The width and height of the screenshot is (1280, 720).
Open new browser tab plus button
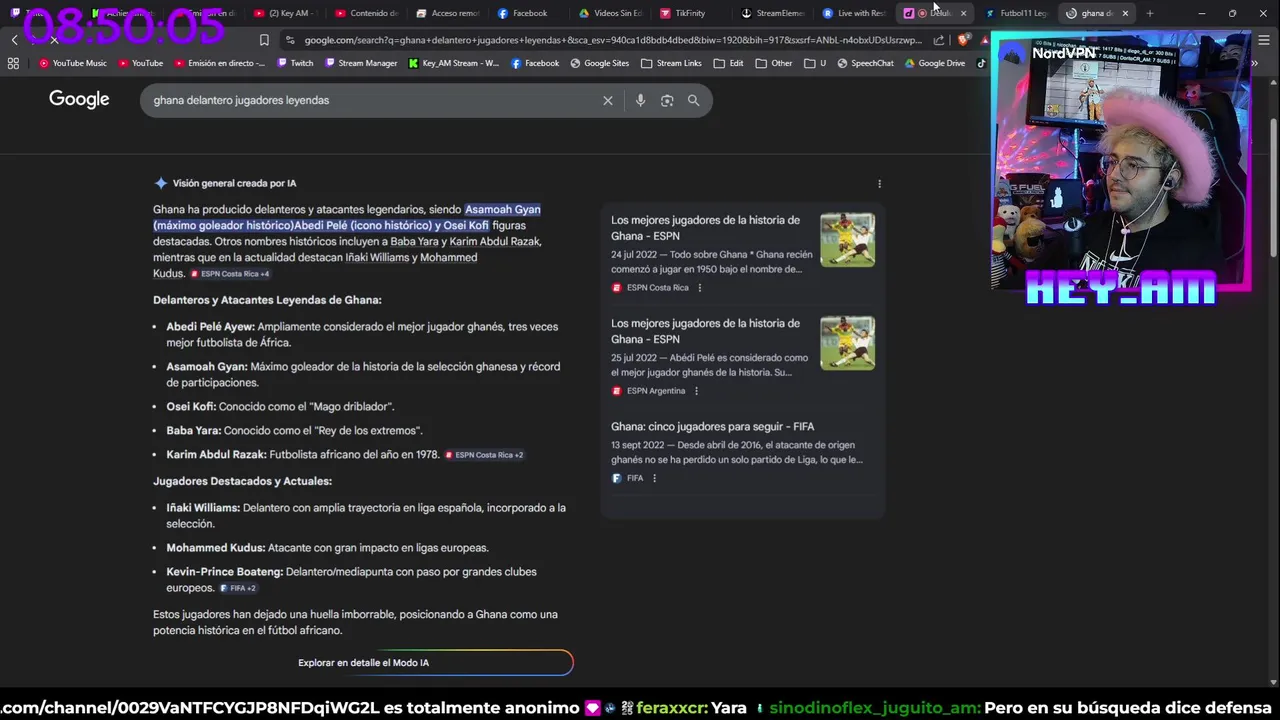[x=1150, y=13]
